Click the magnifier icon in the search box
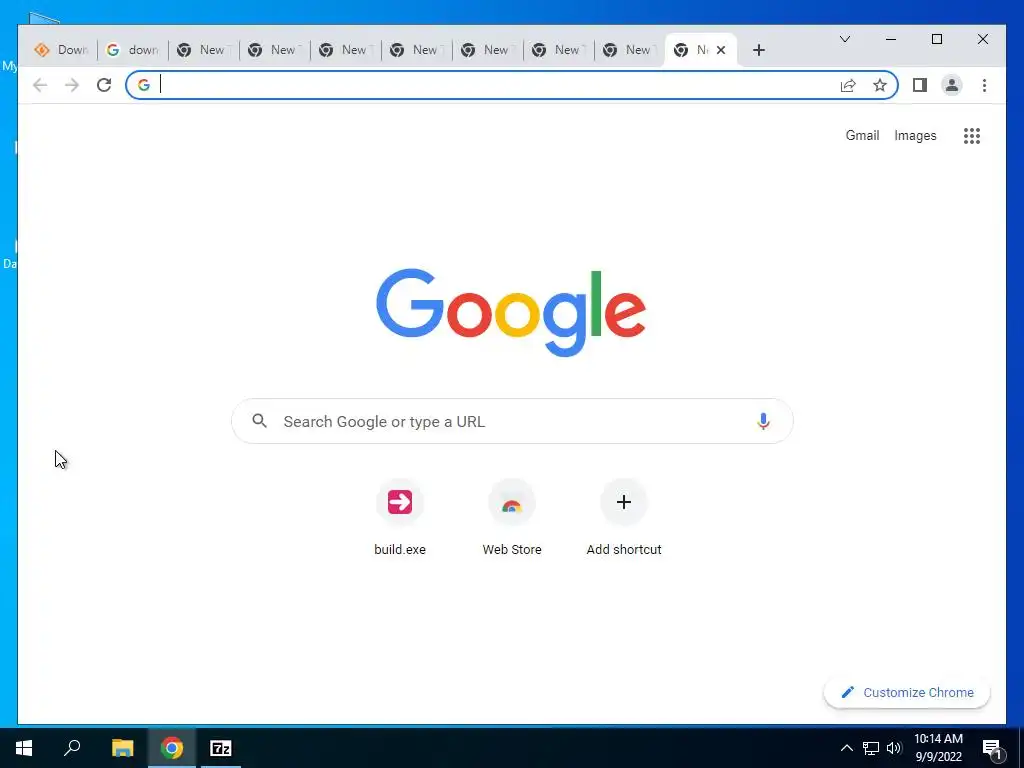 click(x=259, y=421)
